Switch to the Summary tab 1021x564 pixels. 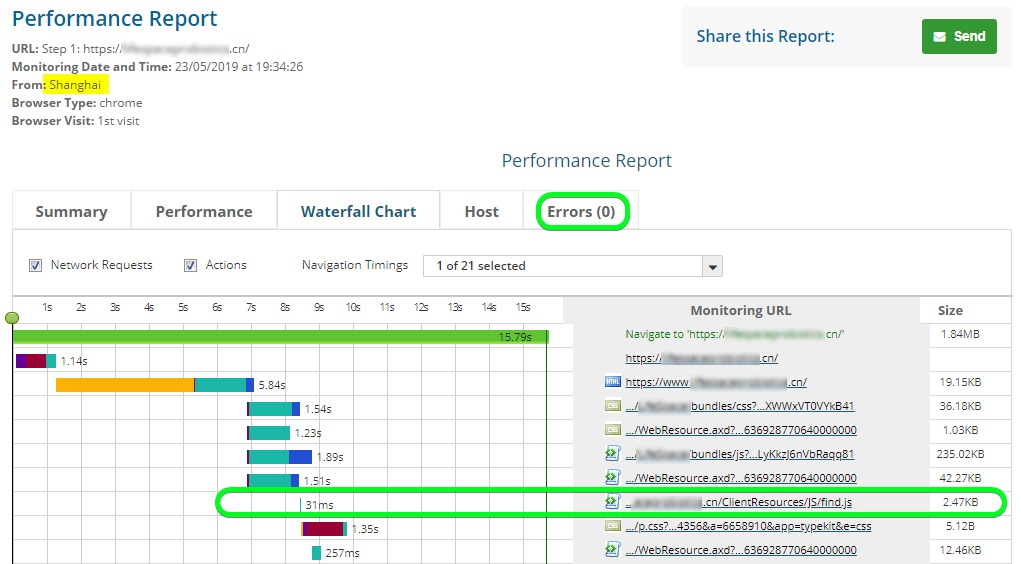(71, 212)
